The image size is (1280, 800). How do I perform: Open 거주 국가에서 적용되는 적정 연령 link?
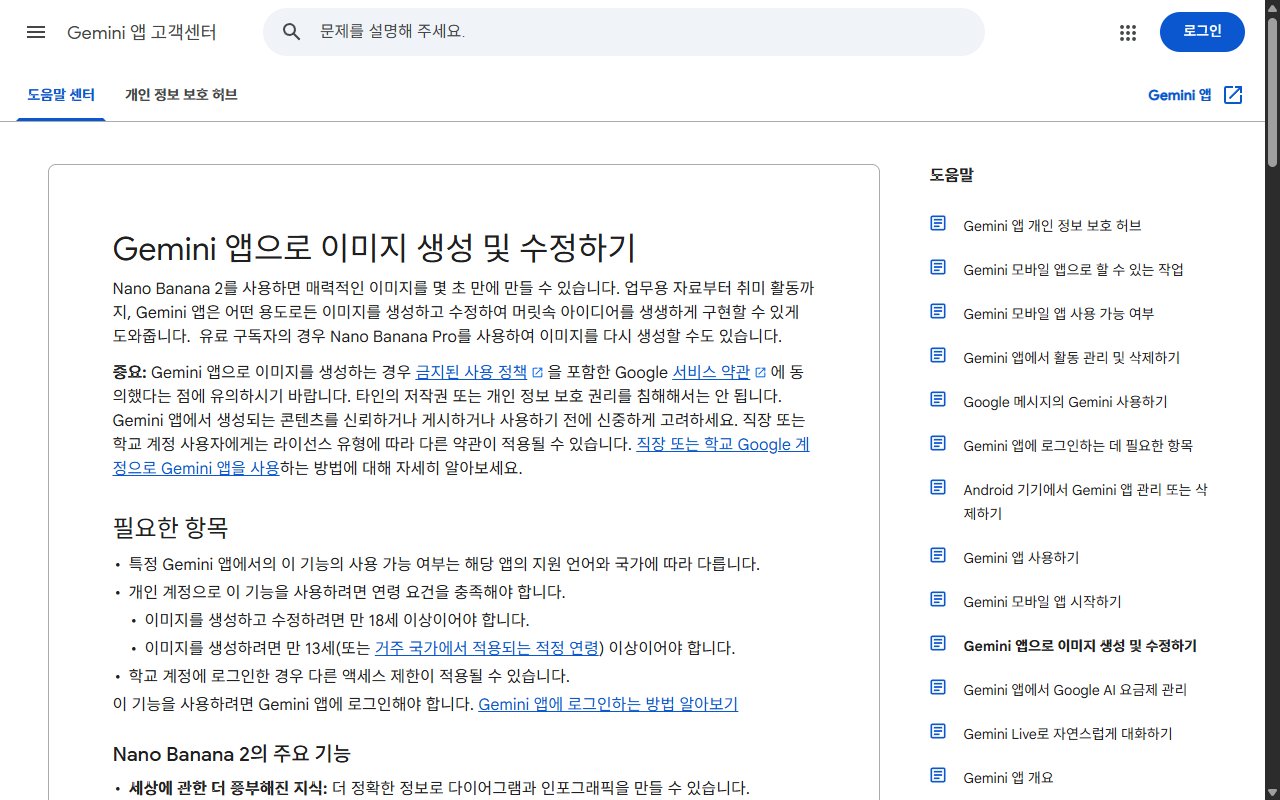tap(486, 648)
